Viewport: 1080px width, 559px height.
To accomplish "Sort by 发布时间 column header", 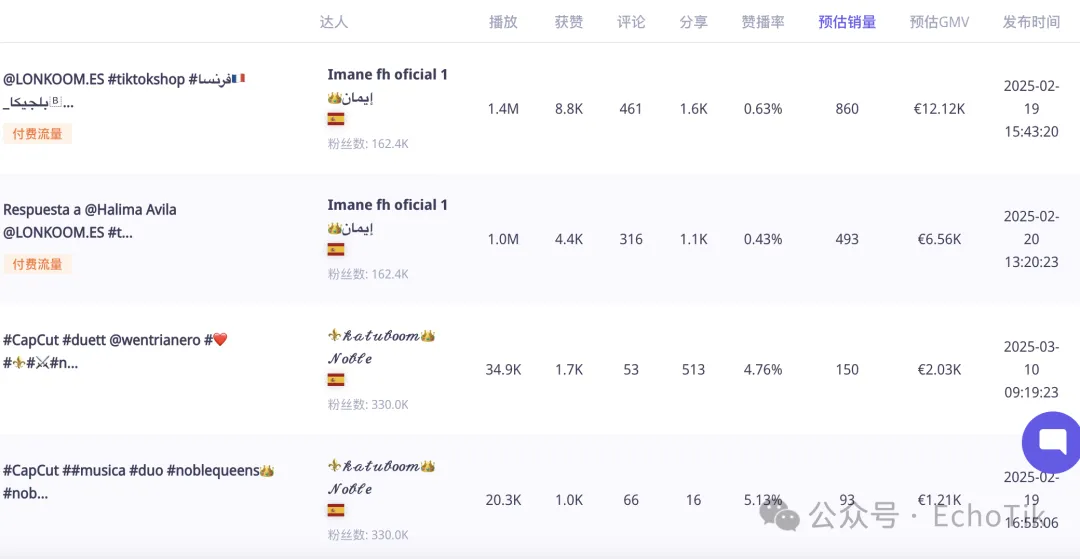I will (1031, 22).
